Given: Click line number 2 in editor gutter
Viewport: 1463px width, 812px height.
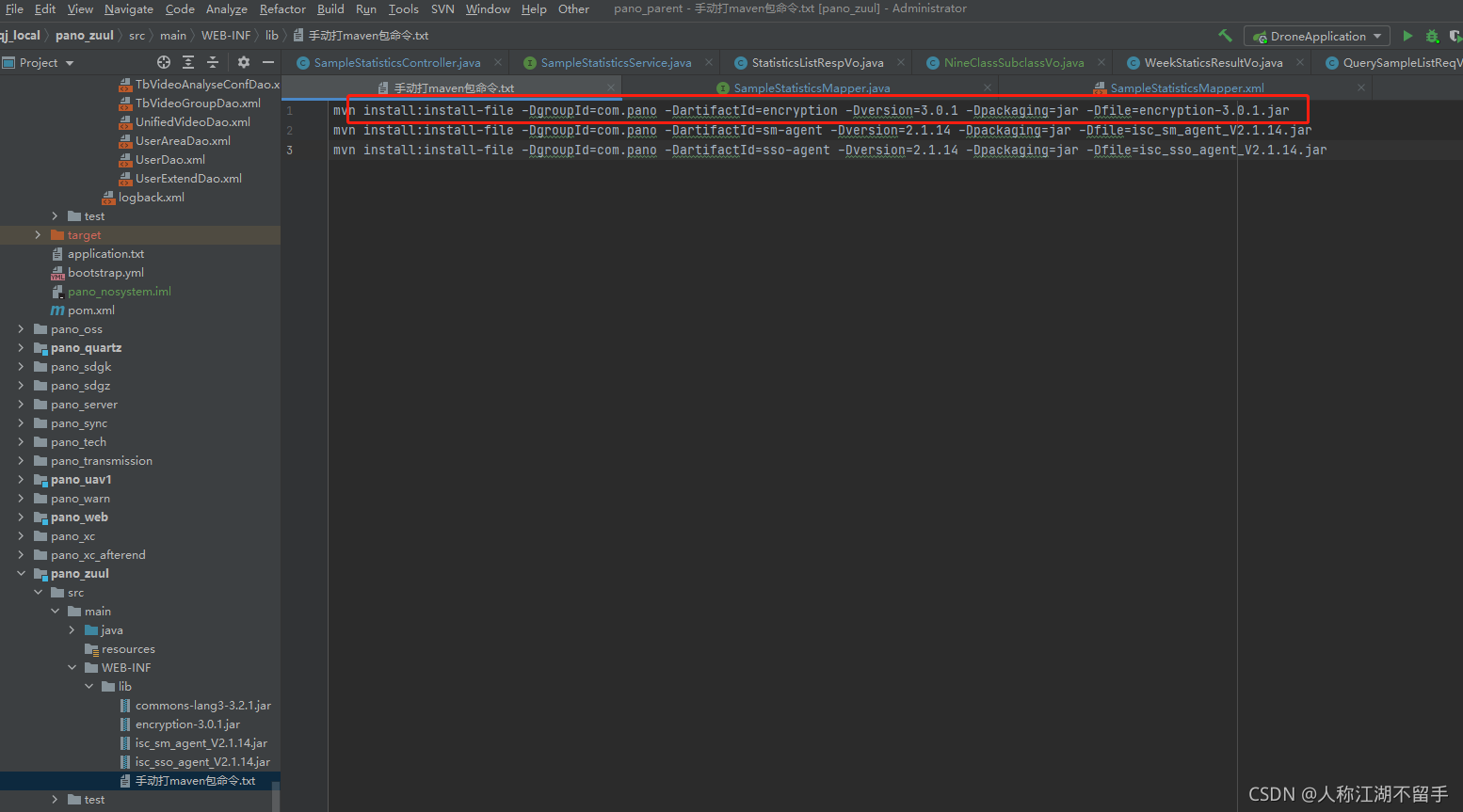Looking at the screenshot, I should 290,131.
